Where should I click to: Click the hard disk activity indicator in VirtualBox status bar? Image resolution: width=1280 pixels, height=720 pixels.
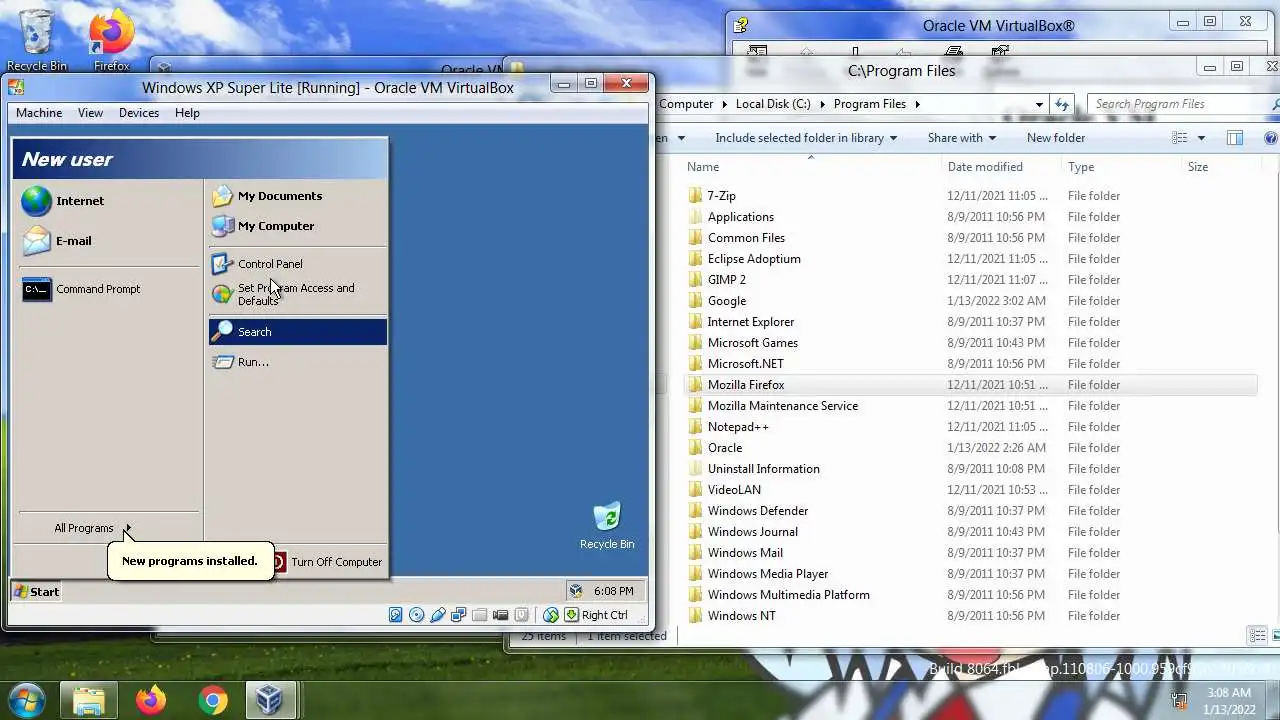point(396,615)
